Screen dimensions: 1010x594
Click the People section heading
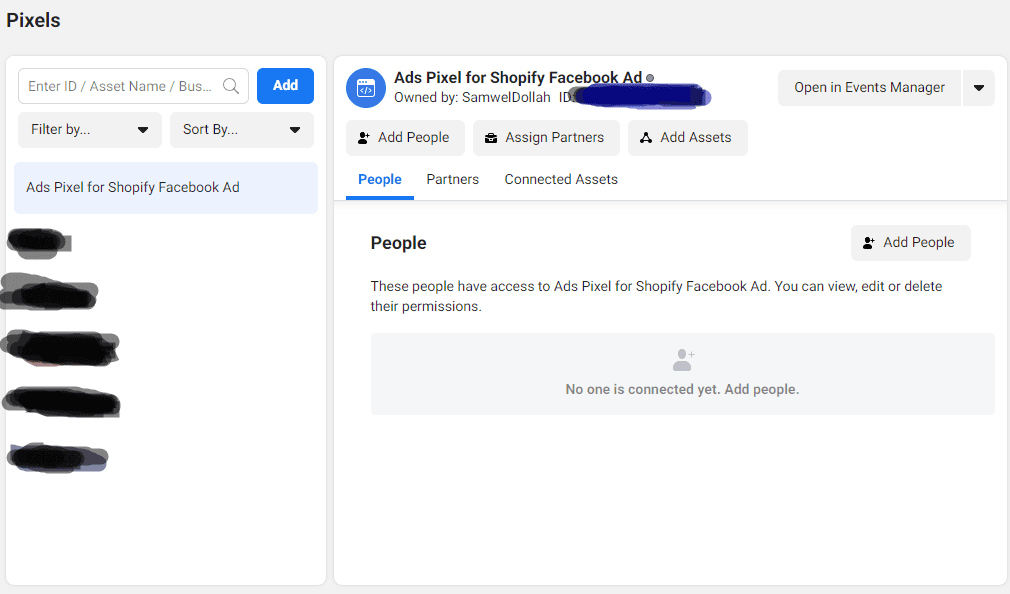[x=398, y=243]
